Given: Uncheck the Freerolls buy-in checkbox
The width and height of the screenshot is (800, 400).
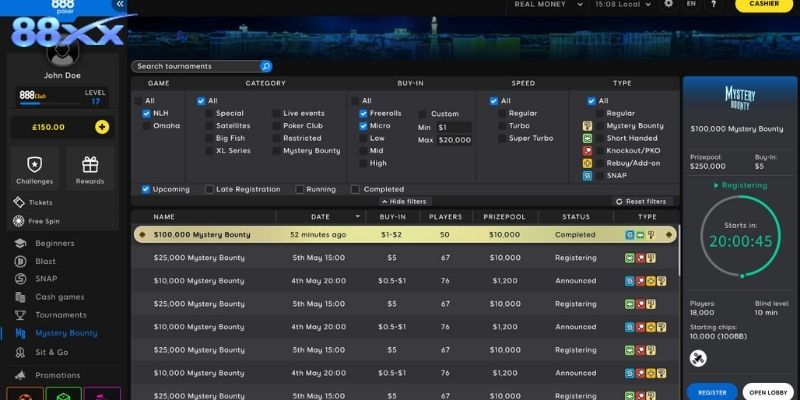Looking at the screenshot, I should [x=363, y=113].
